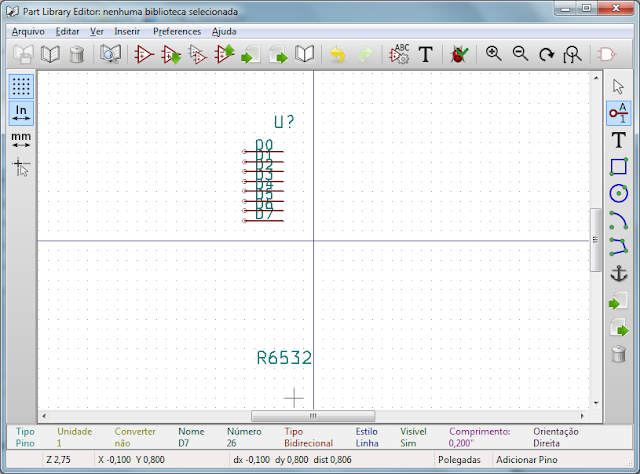The width and height of the screenshot is (640, 474).
Task: Click horizontal scrollbar thumb
Action: pyautogui.click(x=313, y=416)
